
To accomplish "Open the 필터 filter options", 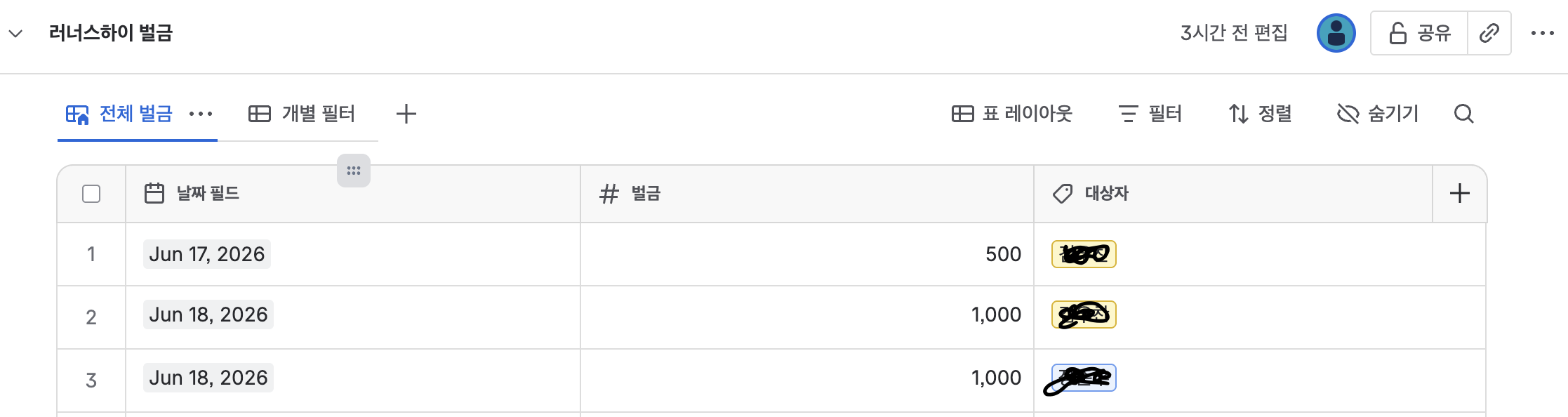I will (1150, 114).
